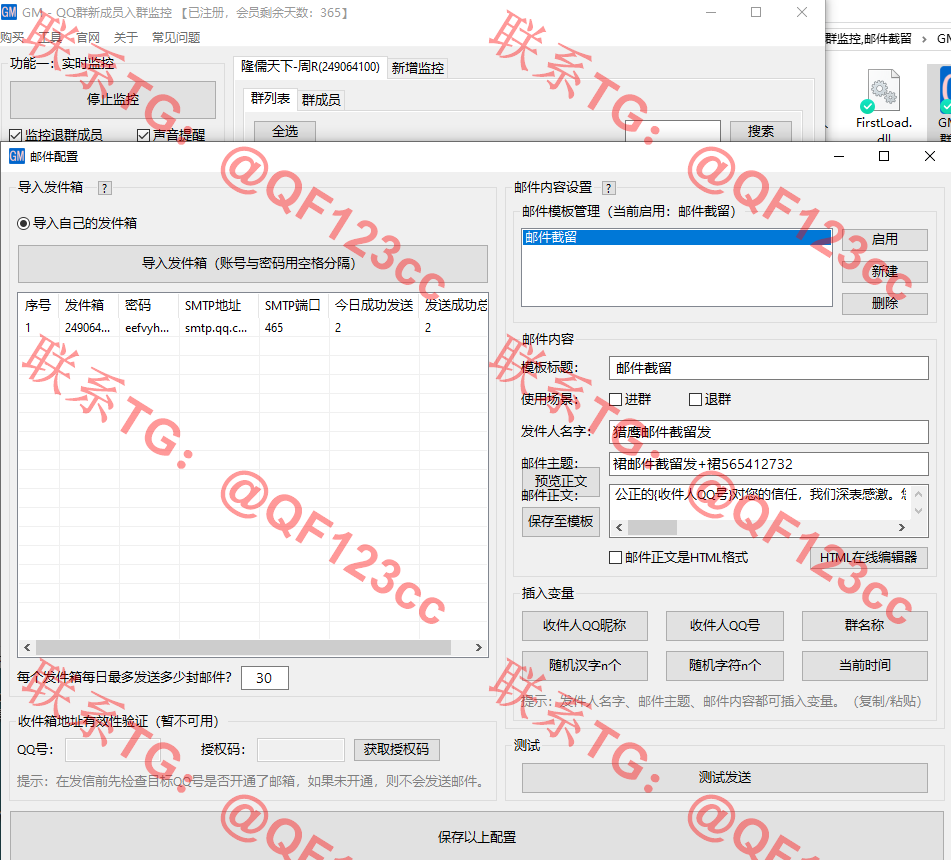Click the GM icon of the monitor window

8,12
